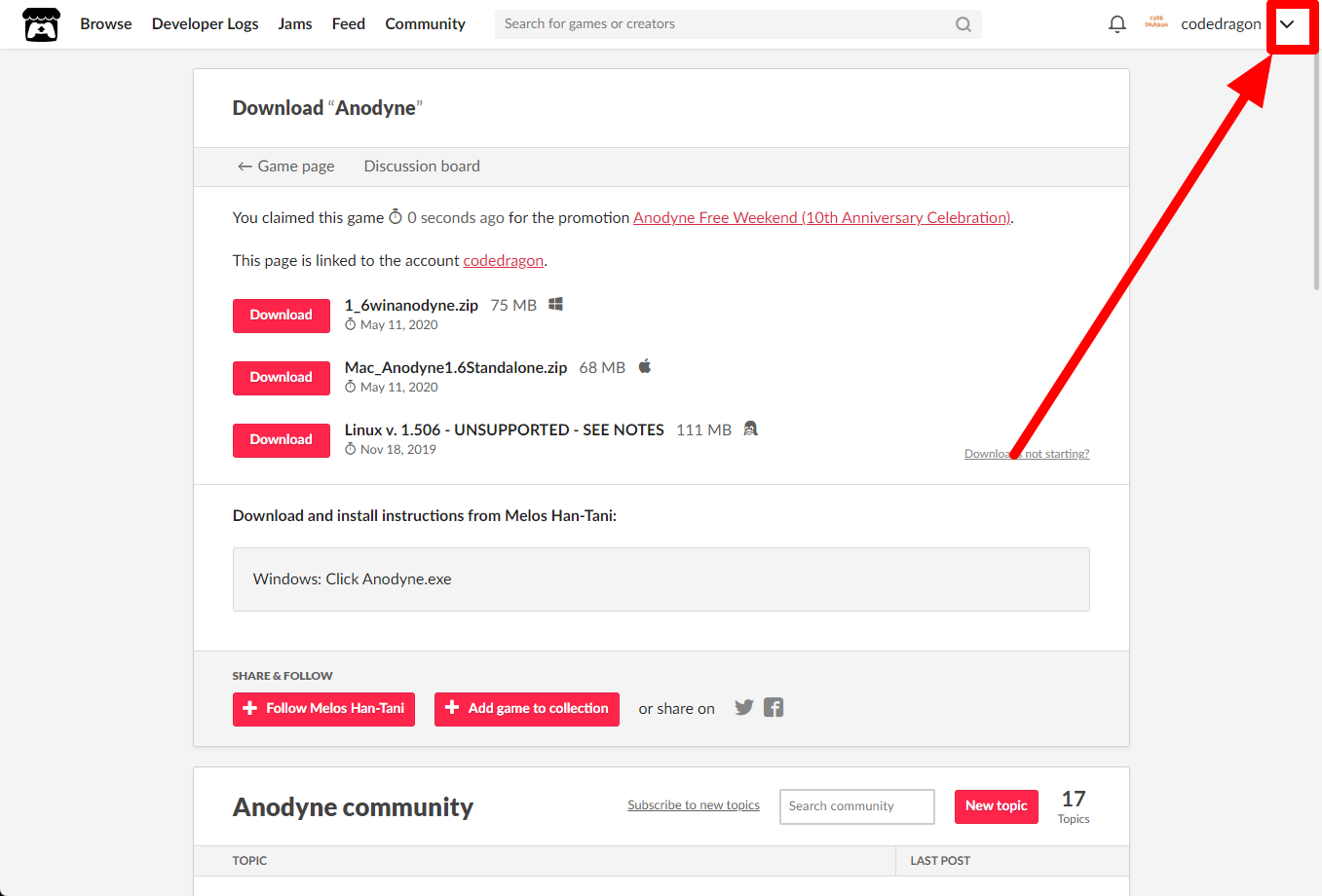Create a New topic
The width and height of the screenshot is (1322, 896).
pos(997,806)
